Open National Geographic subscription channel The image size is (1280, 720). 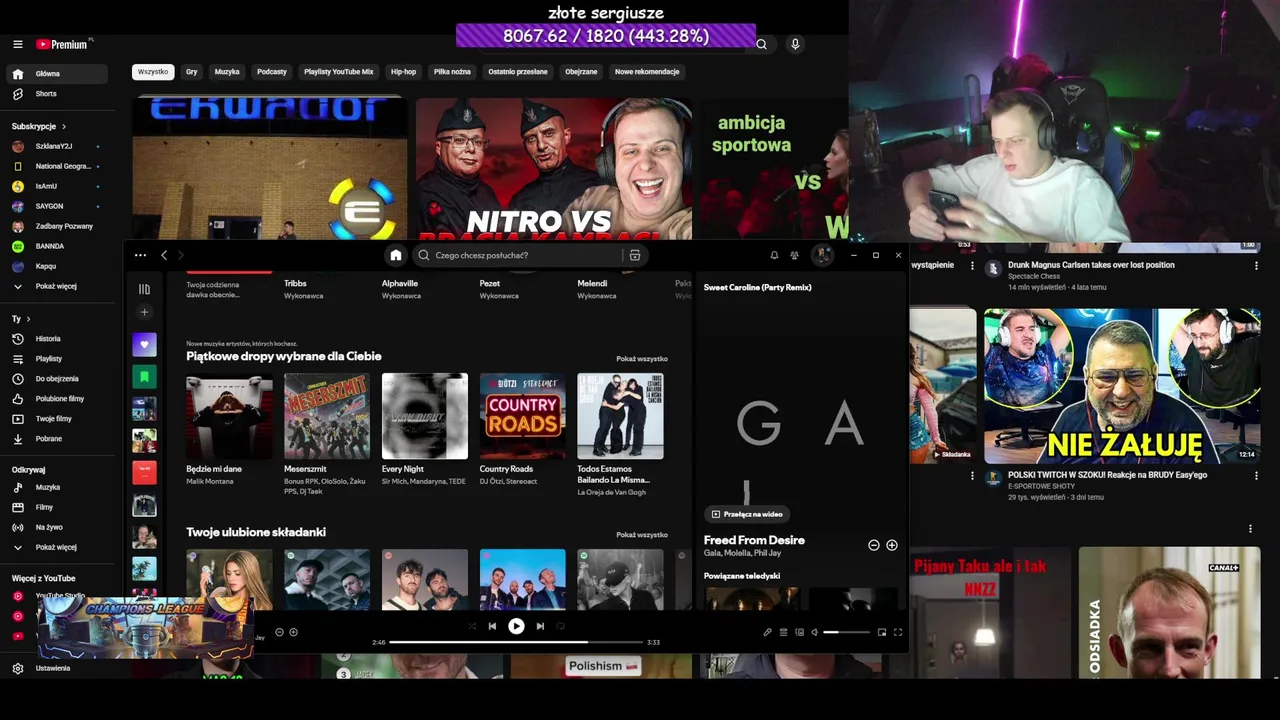click(x=55, y=166)
